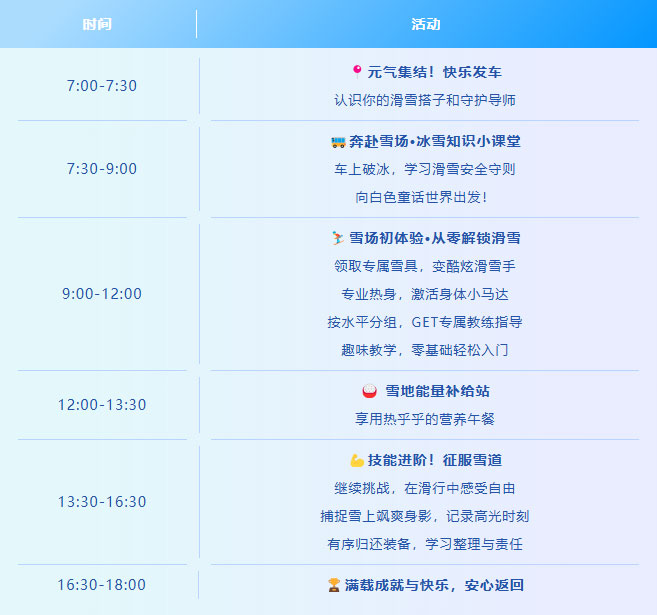The image size is (657, 615).
Task: Select the 时间 column header
Action: point(97,24)
